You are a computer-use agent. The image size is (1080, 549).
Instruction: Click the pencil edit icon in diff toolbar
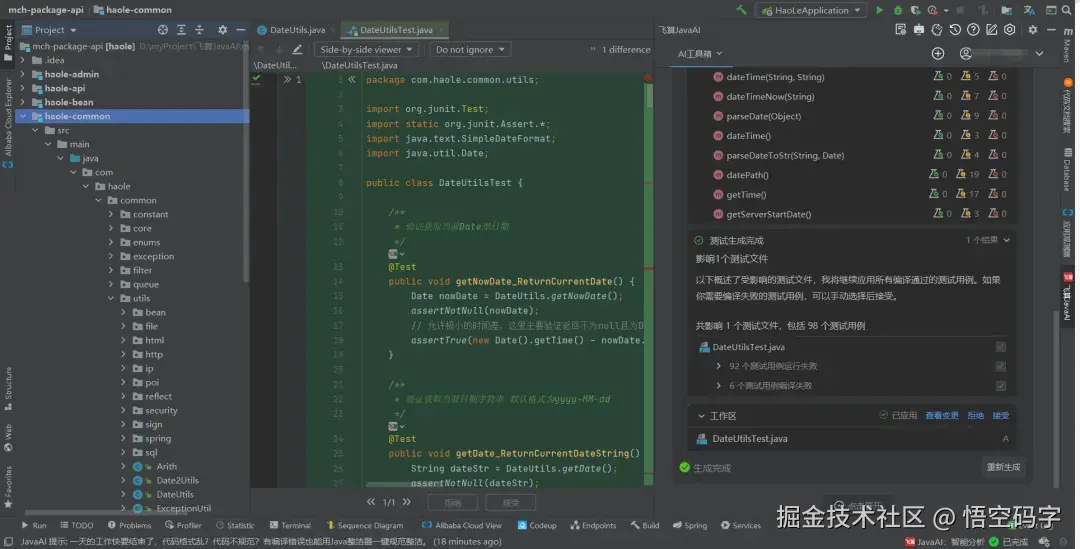297,50
